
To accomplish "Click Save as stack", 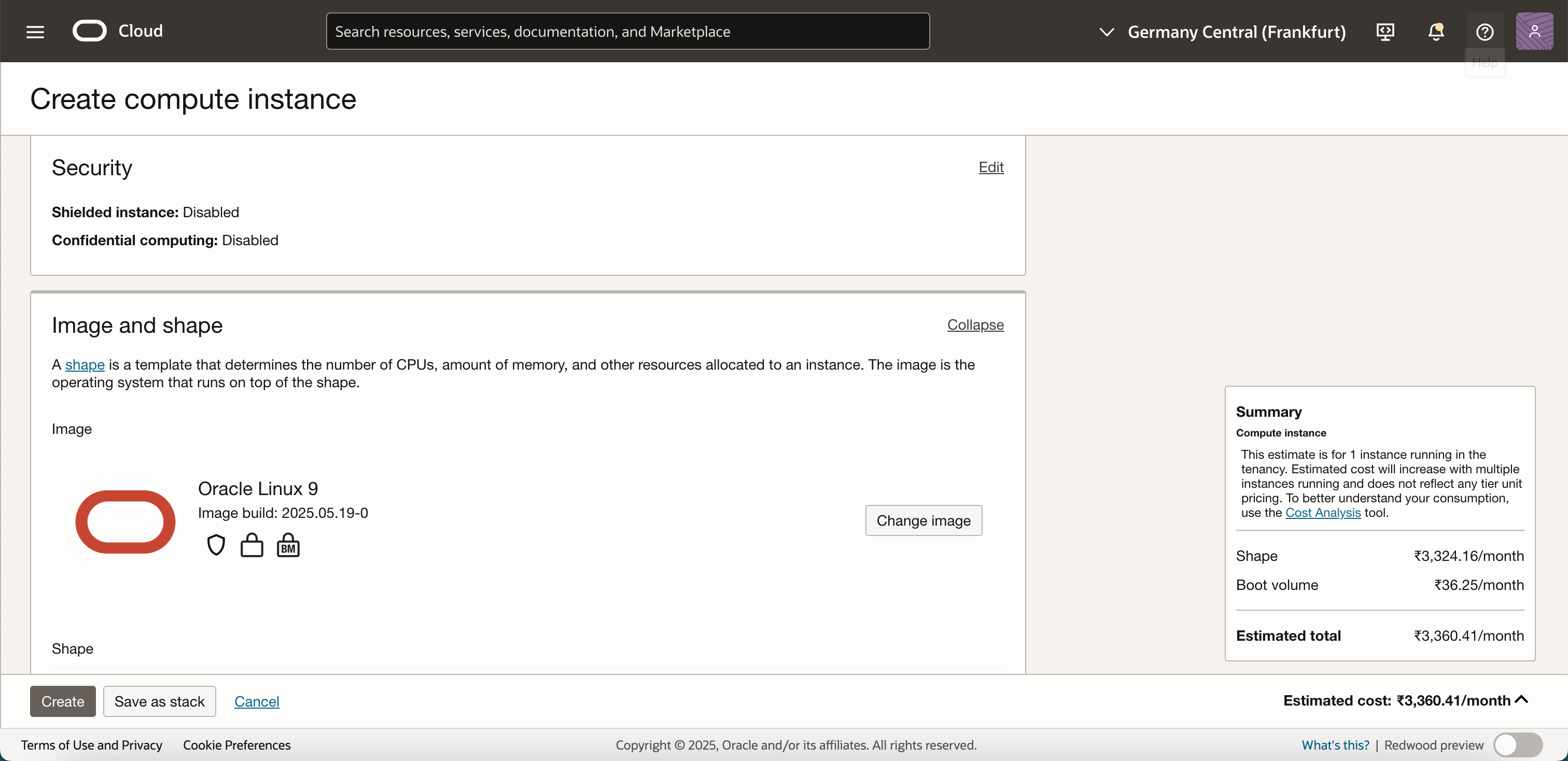I will [x=160, y=701].
